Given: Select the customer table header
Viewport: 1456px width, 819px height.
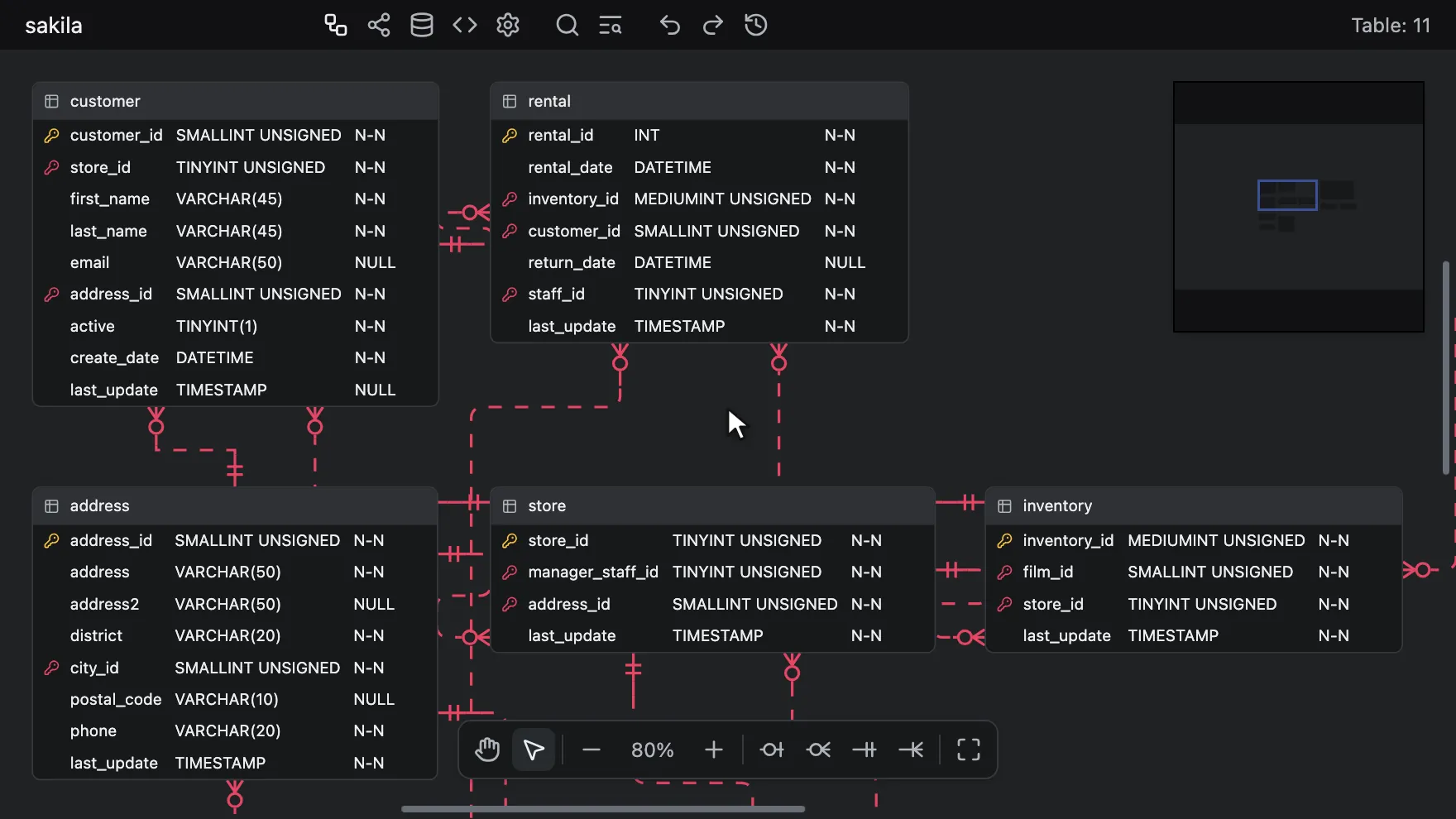Looking at the screenshot, I should click(236, 101).
